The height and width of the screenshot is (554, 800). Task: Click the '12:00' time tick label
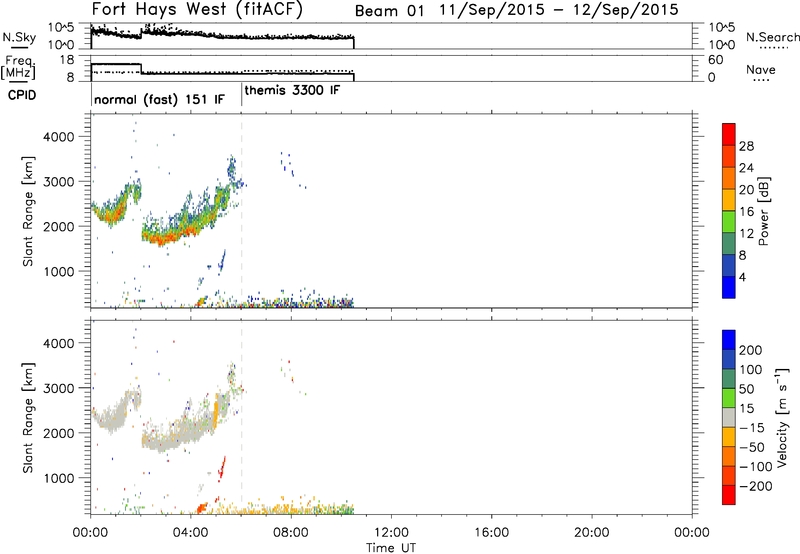coord(391,533)
